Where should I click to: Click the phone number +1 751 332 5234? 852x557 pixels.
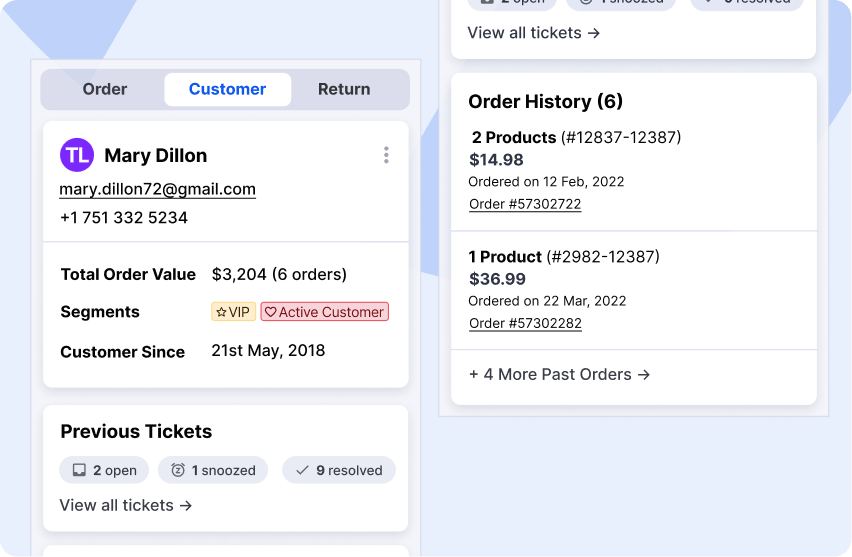(124, 218)
